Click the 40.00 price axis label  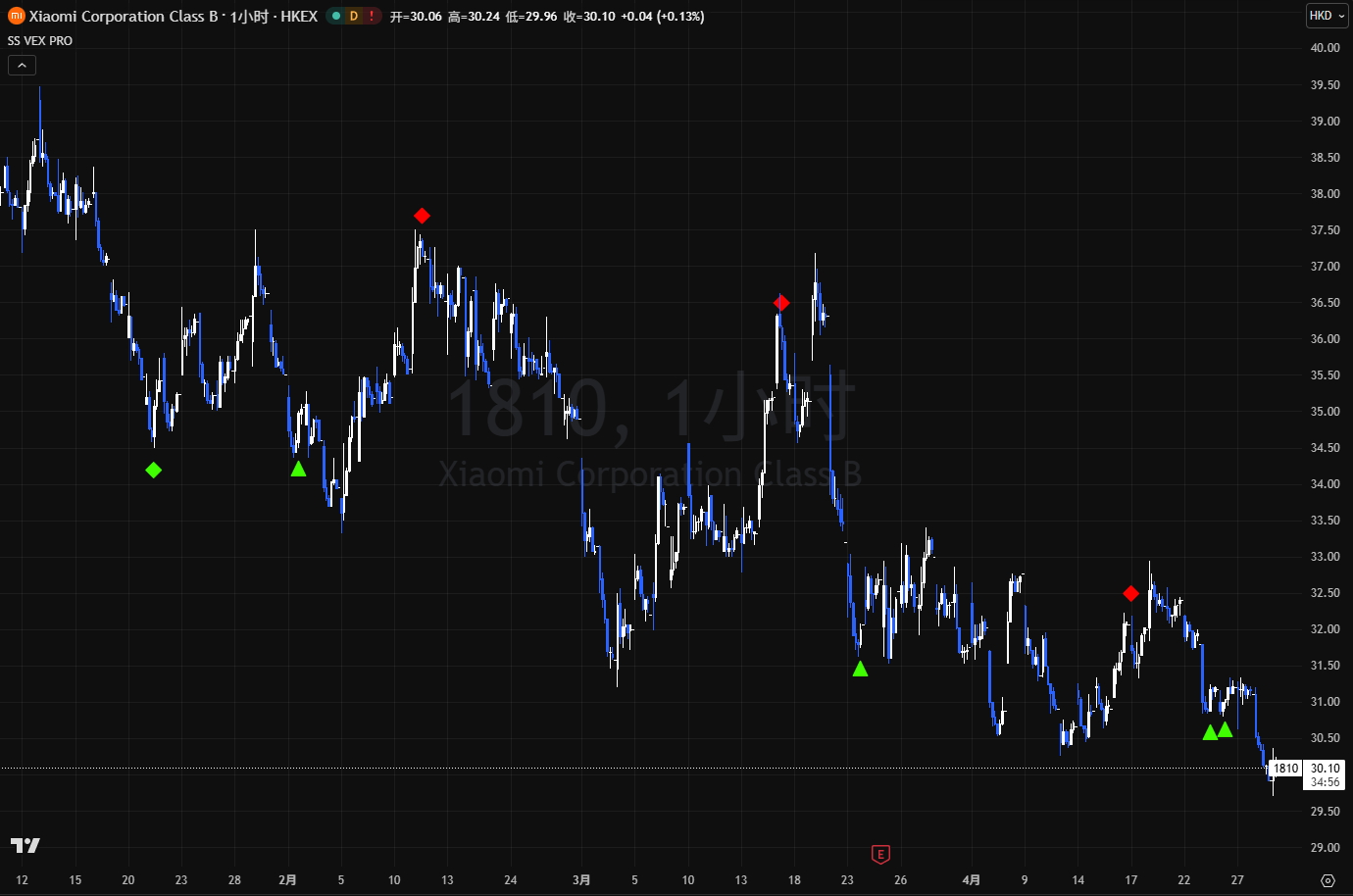[1325, 48]
